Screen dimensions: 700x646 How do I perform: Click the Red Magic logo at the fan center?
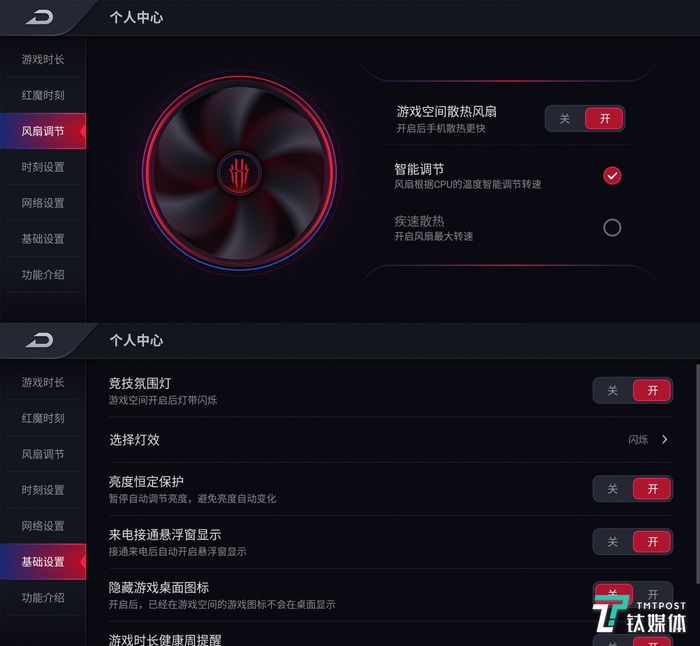pos(239,173)
